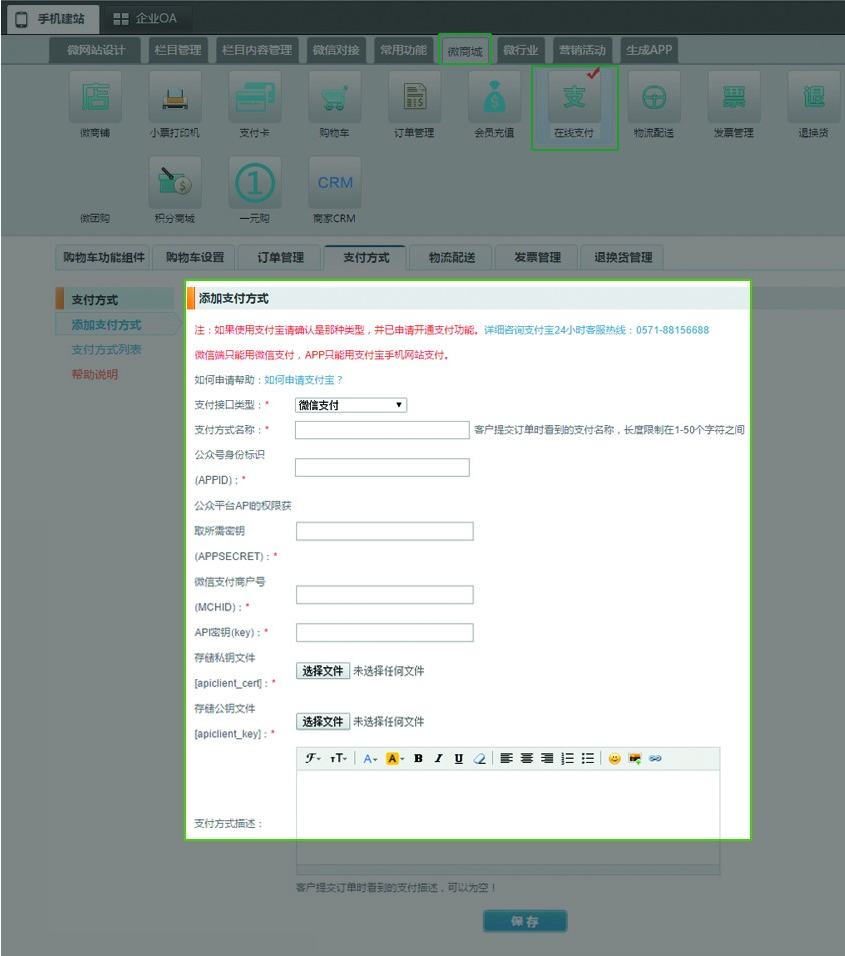Toggle underline formatting in editor toolbar
The height and width of the screenshot is (956, 845).
458,759
